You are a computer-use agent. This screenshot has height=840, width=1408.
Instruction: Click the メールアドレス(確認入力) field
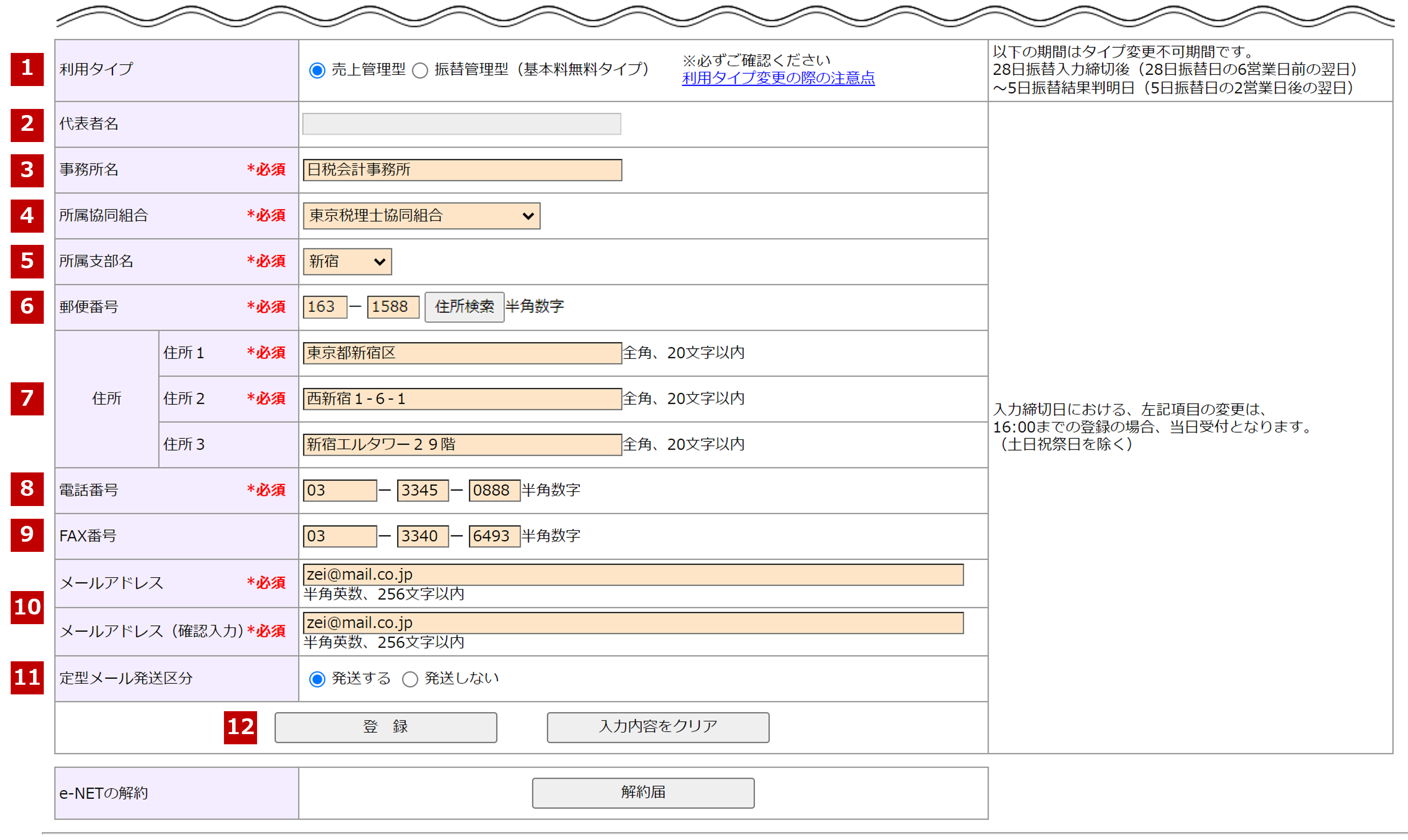click(633, 623)
